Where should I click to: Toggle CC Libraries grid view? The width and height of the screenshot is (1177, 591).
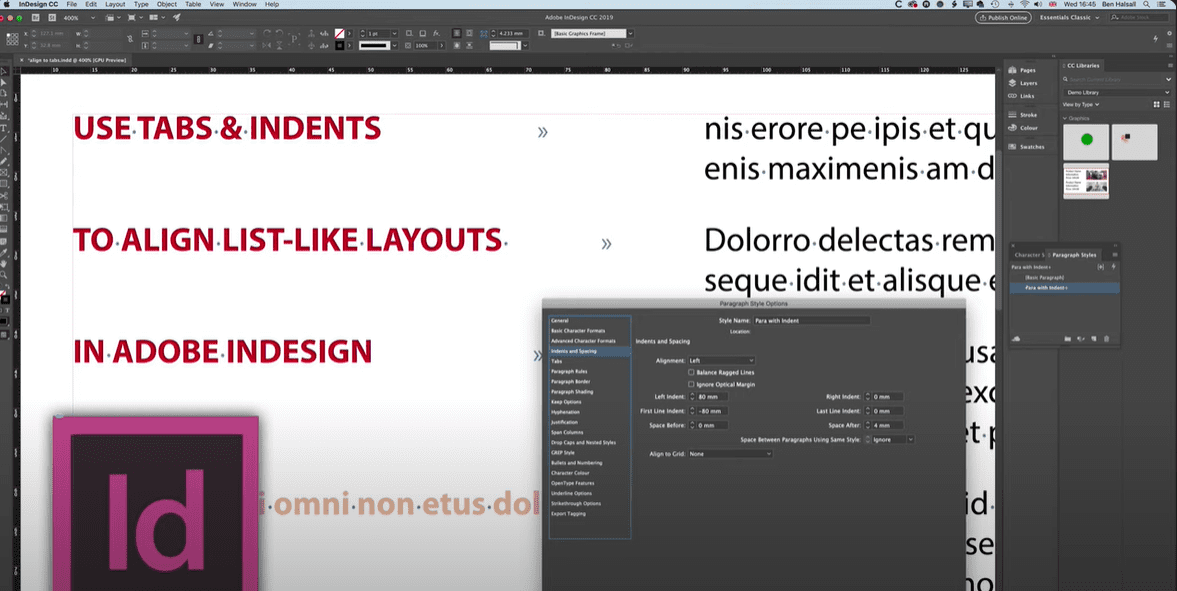tap(1159, 105)
